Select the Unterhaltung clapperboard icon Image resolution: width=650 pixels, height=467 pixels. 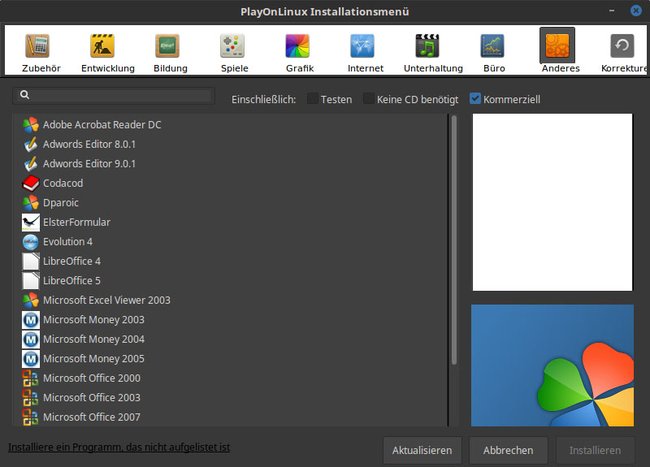pos(427,46)
